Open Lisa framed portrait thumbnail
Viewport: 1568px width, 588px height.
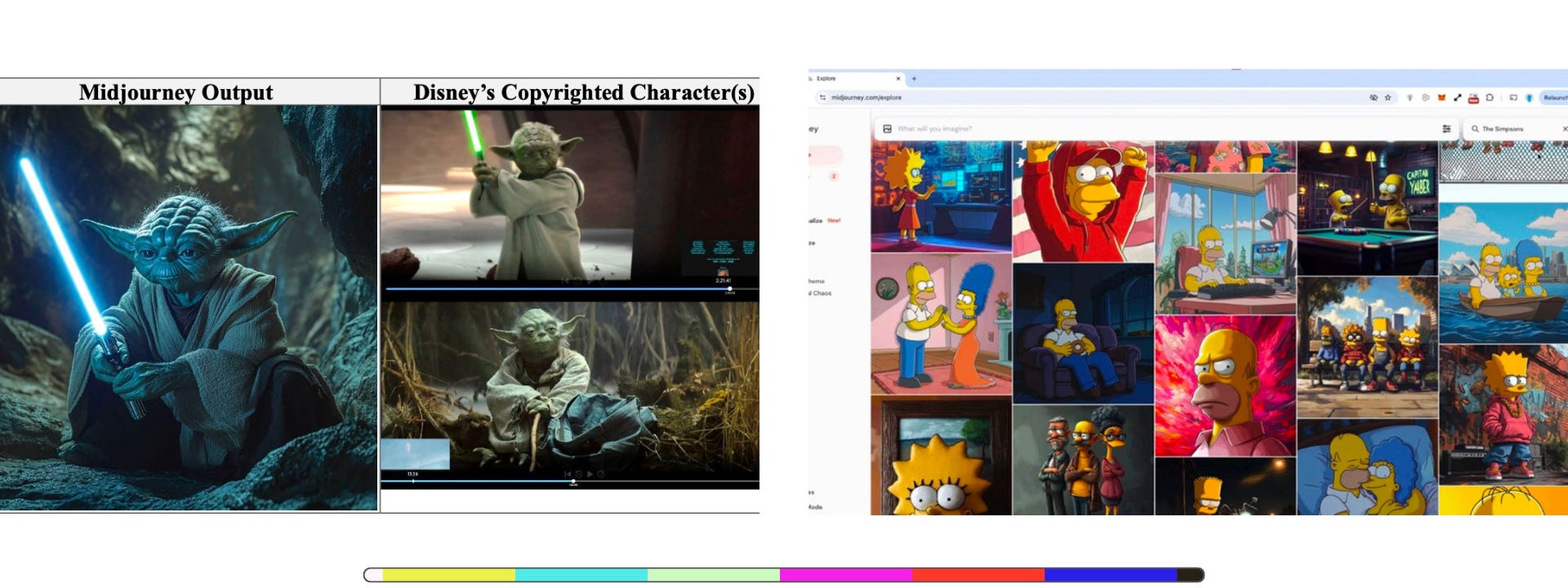coord(941,456)
